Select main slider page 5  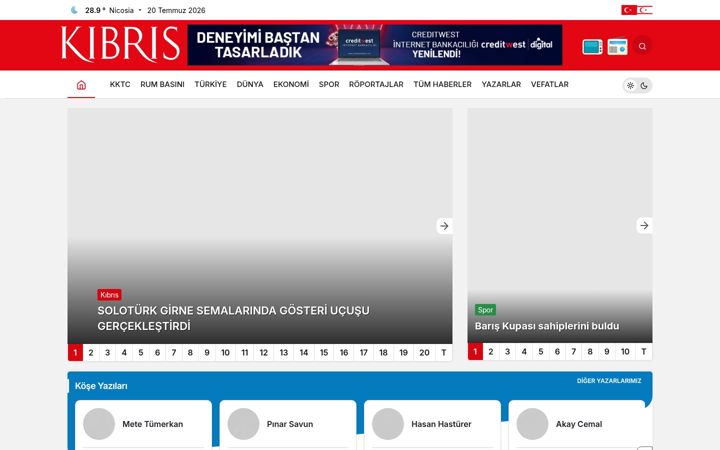coord(141,353)
